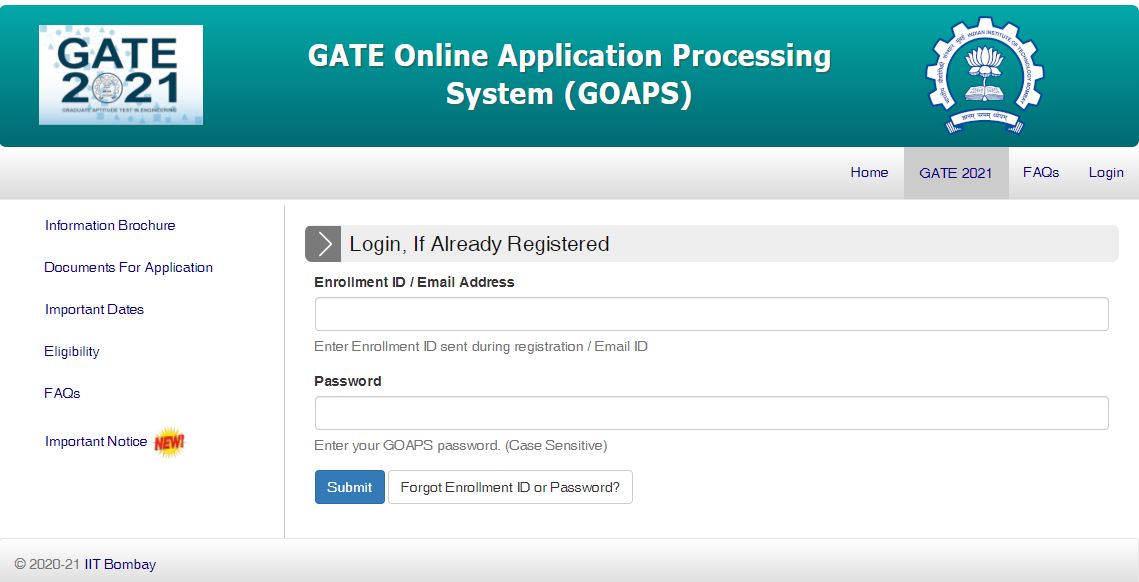Click Forgot Enrollment ID or Password button
Image resolution: width=1139 pixels, height=582 pixels.
[x=510, y=487]
